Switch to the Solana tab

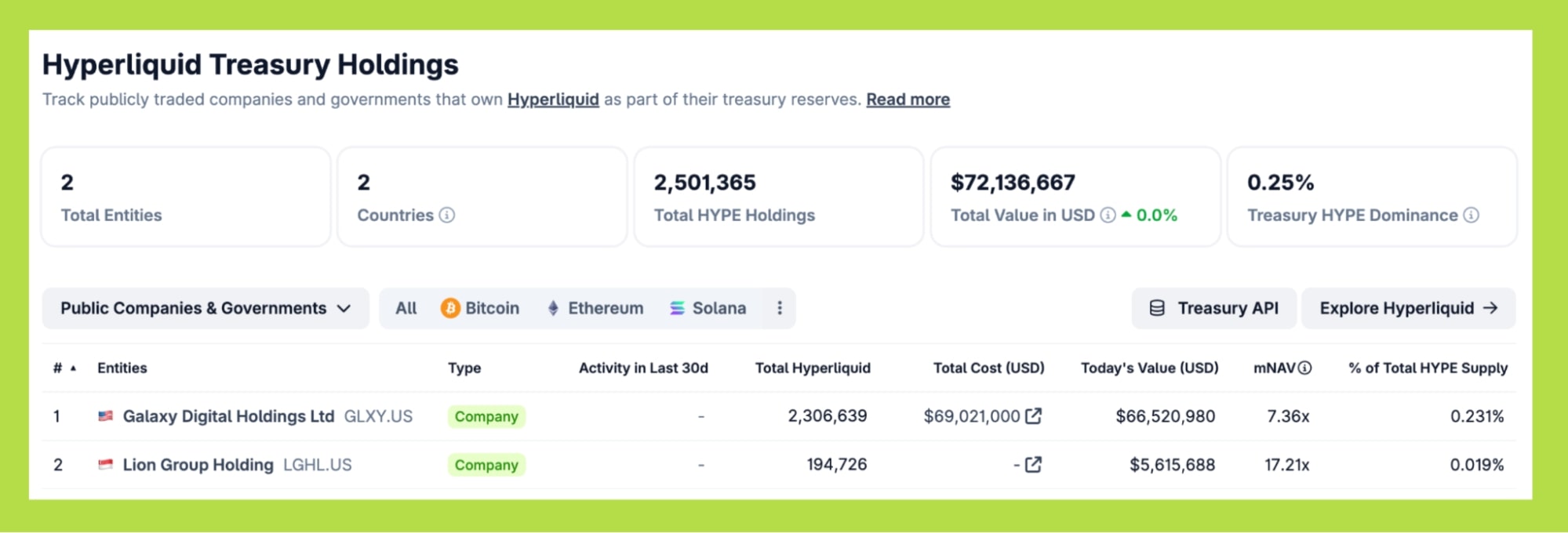tap(708, 308)
